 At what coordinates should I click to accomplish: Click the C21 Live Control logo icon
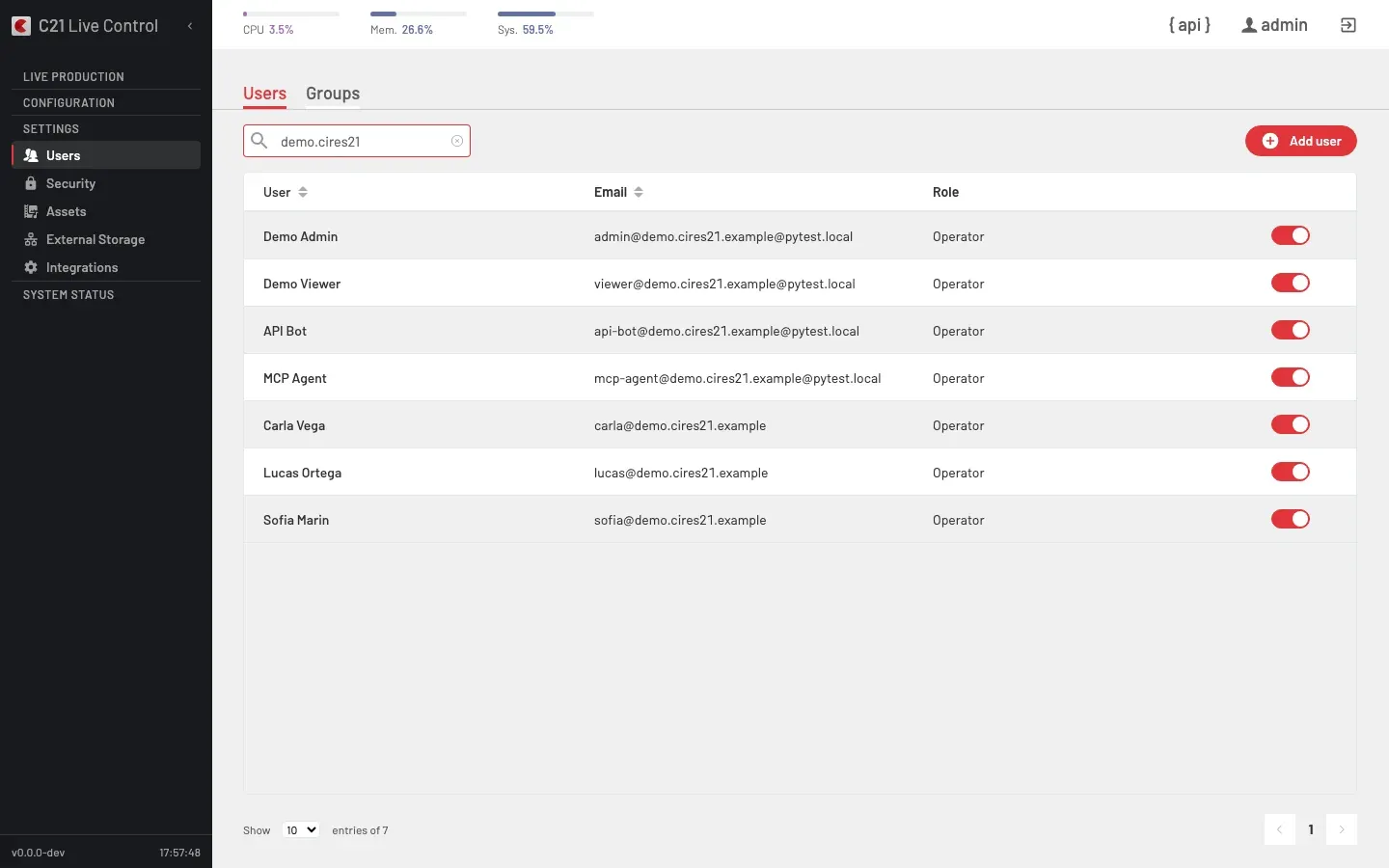coord(21,26)
